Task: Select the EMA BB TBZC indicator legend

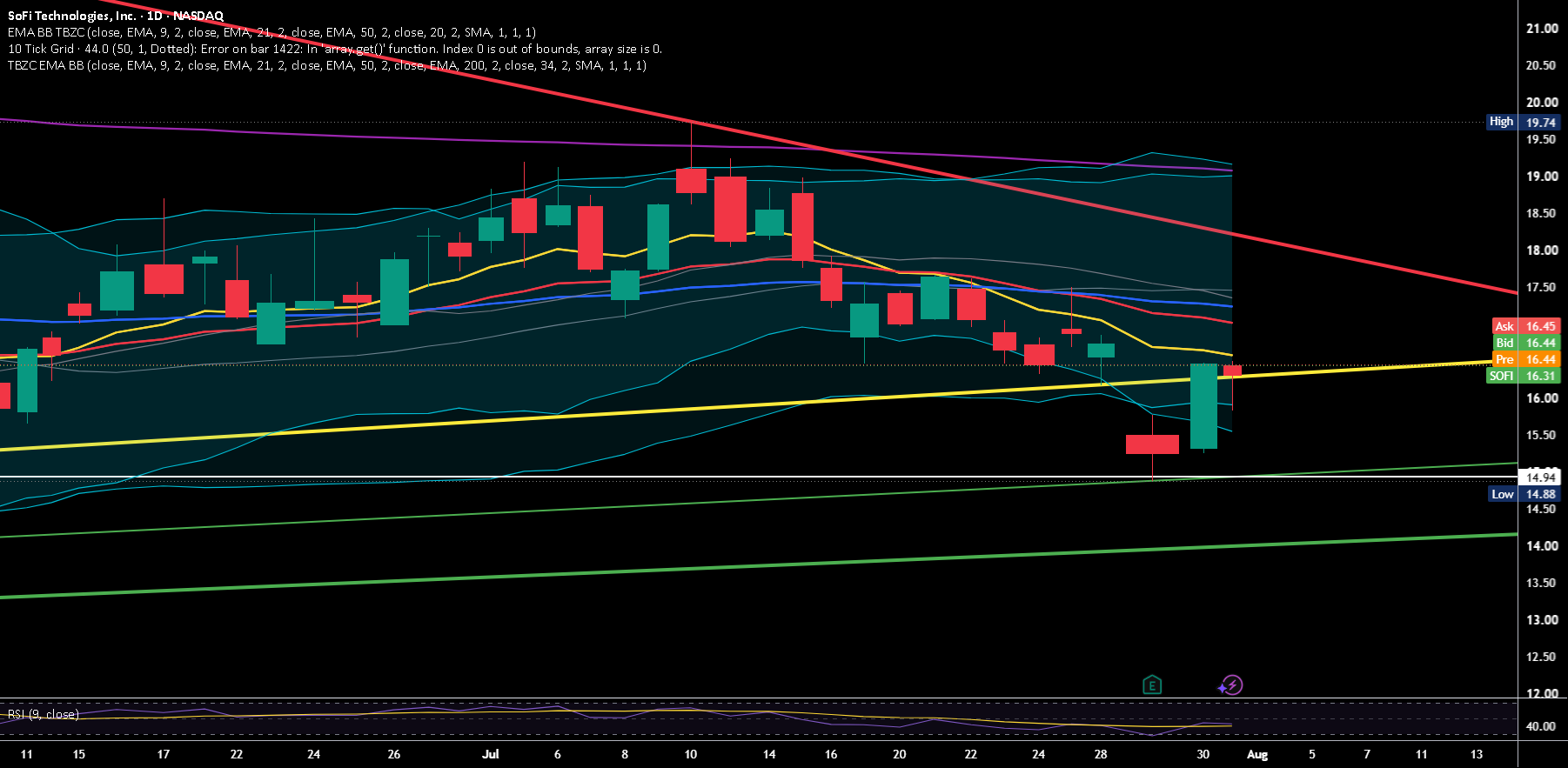Action: pos(271,32)
